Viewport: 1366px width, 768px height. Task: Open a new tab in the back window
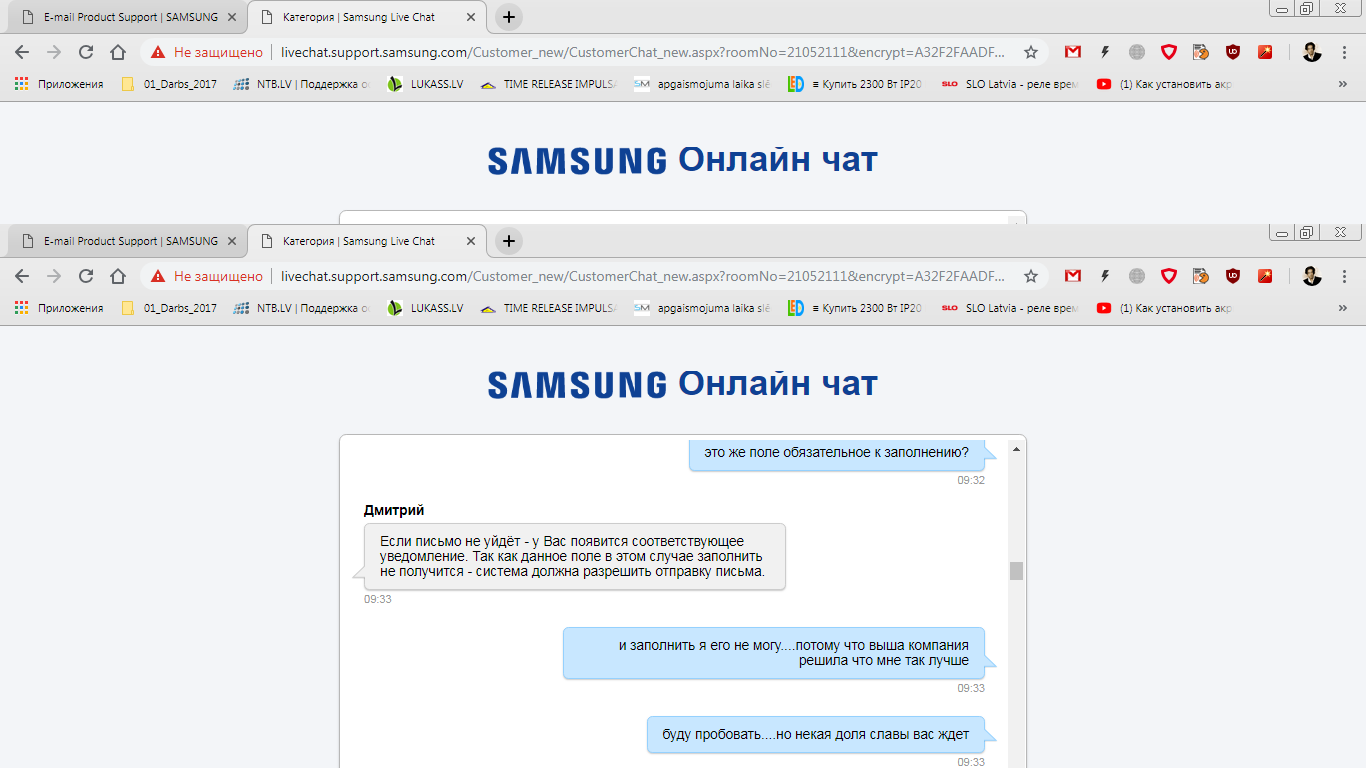(509, 17)
